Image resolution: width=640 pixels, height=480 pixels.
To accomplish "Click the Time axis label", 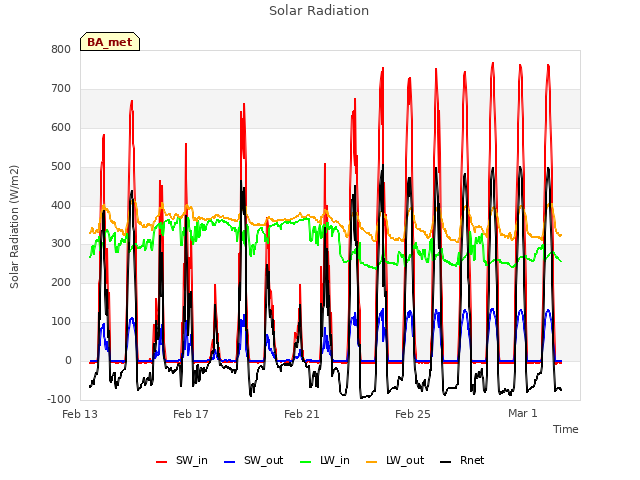I will (x=566, y=429).
